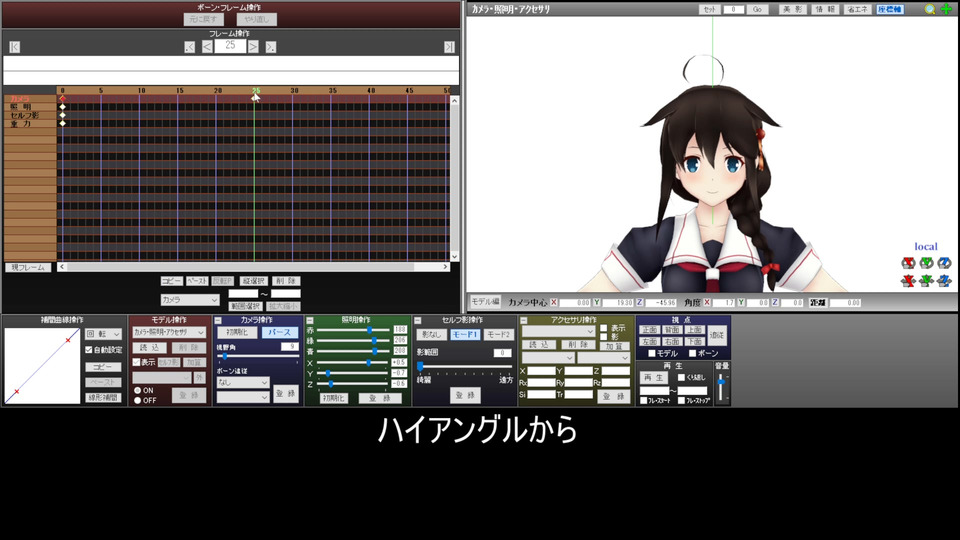Open the right accessory bone dropdown
The height and width of the screenshot is (540, 960).
[x=604, y=358]
